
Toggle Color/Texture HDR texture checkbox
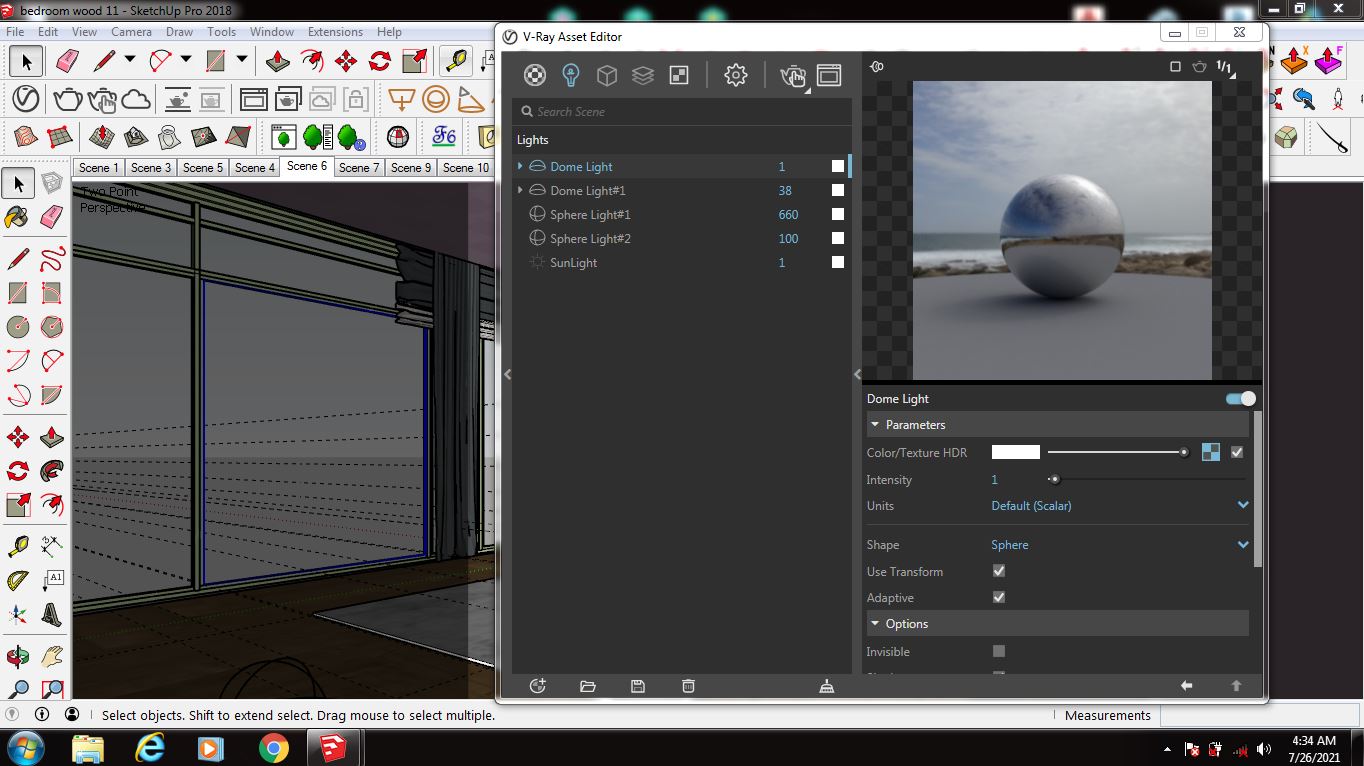[x=1237, y=452]
